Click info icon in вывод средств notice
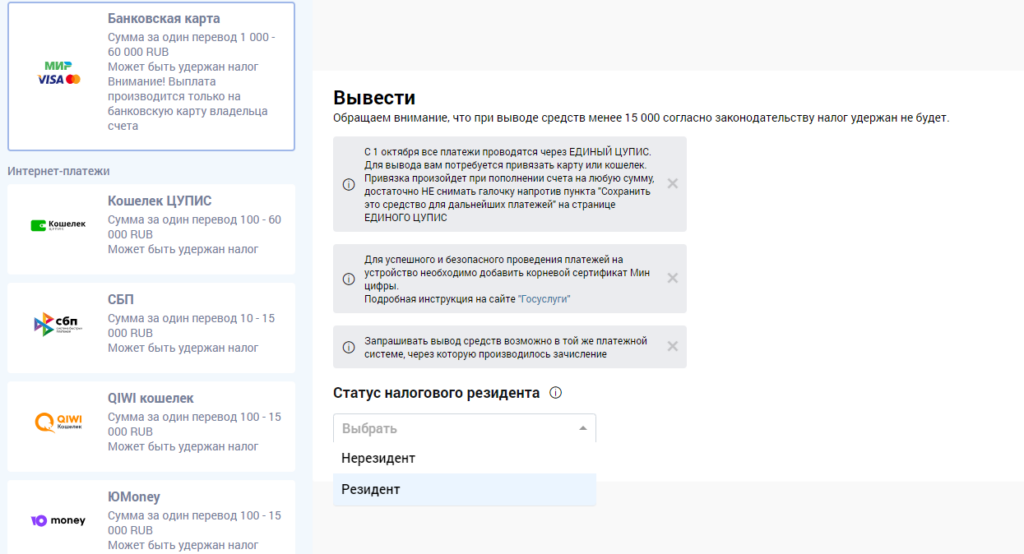This screenshot has width=1024, height=554. (x=349, y=348)
